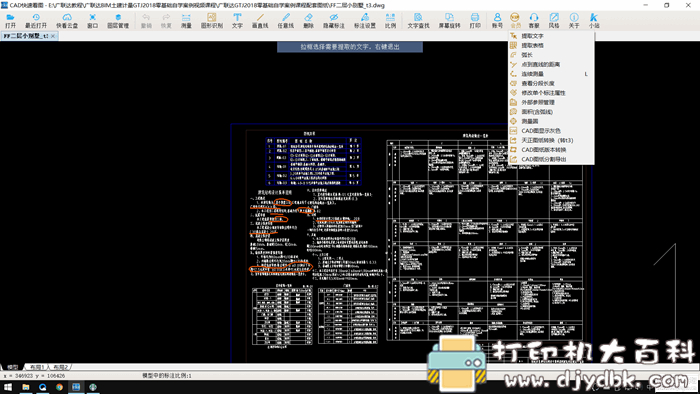Select 点到直线的距离 menu item
This screenshot has width=700, height=394.
pos(551,64)
